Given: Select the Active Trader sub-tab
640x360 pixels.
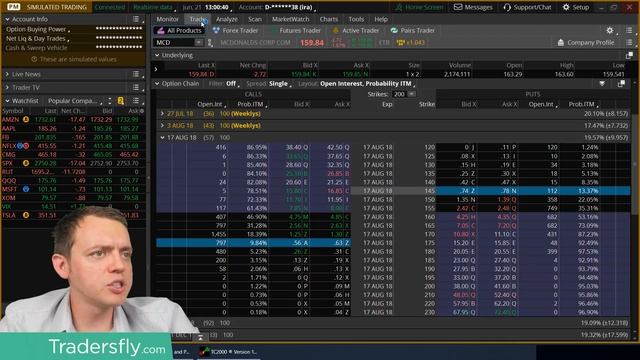Looking at the screenshot, I should 356,31.
